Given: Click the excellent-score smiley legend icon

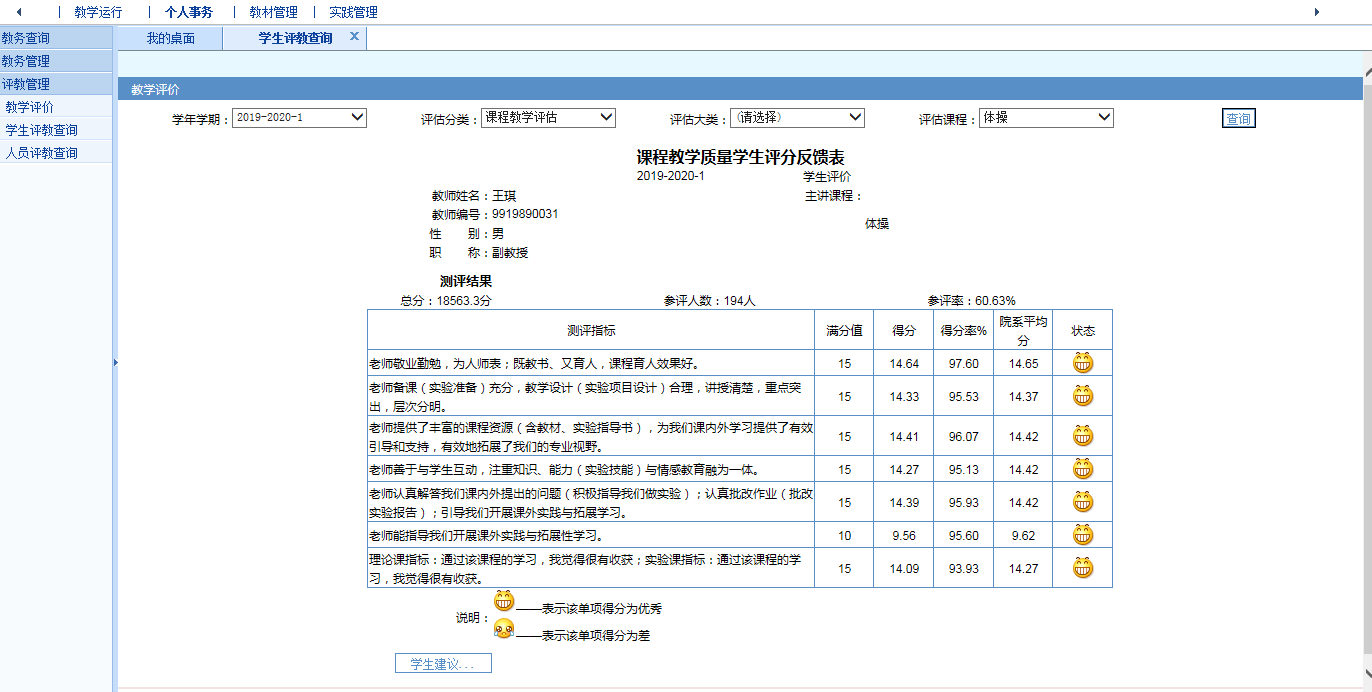Looking at the screenshot, I should tap(504, 601).
